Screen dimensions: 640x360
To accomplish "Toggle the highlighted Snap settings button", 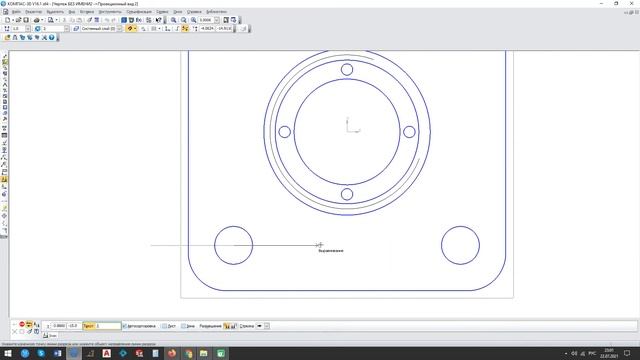I will (x=130, y=29).
